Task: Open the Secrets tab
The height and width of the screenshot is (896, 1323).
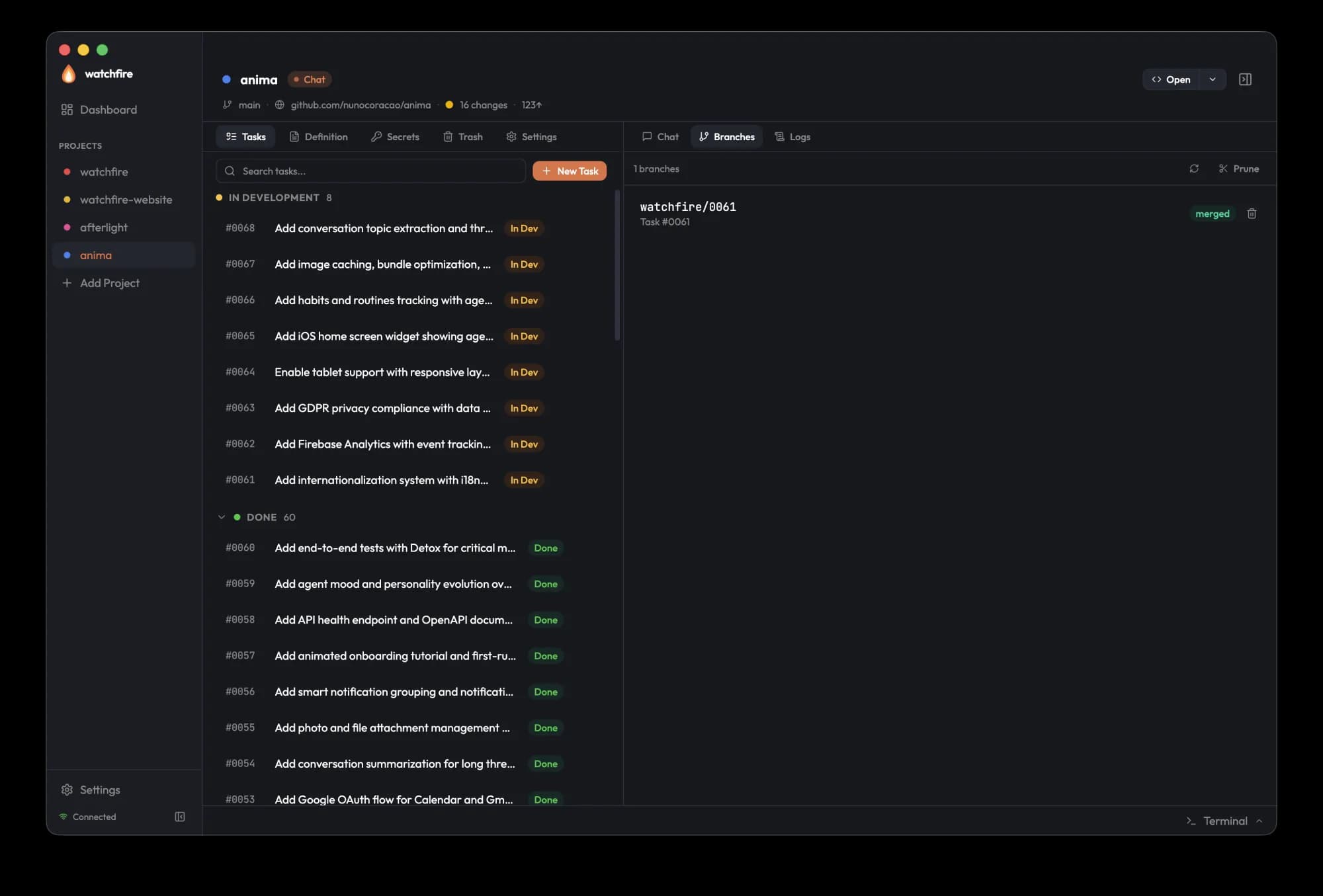Action: coord(395,137)
